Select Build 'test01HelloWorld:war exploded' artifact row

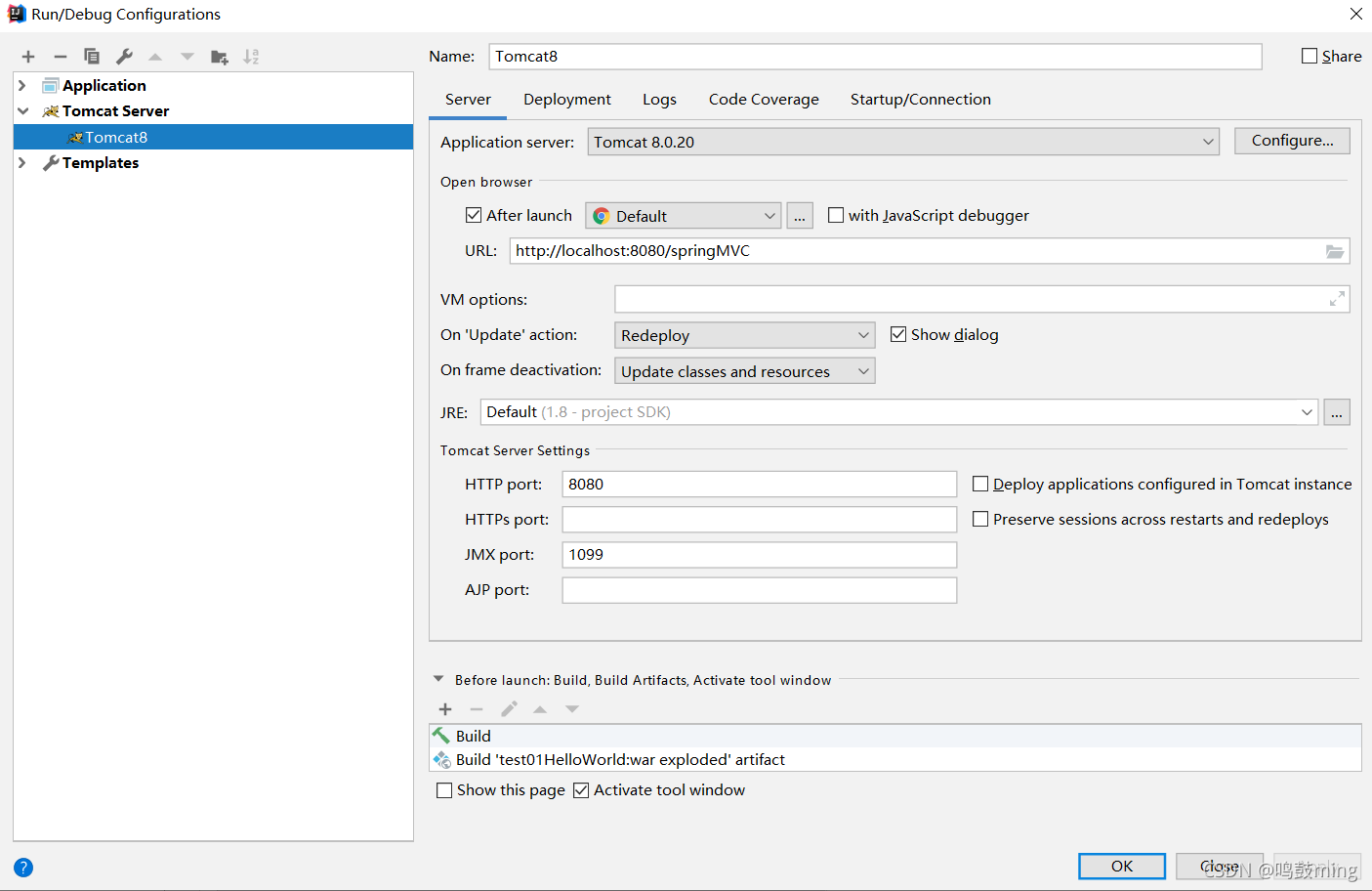tap(895, 759)
